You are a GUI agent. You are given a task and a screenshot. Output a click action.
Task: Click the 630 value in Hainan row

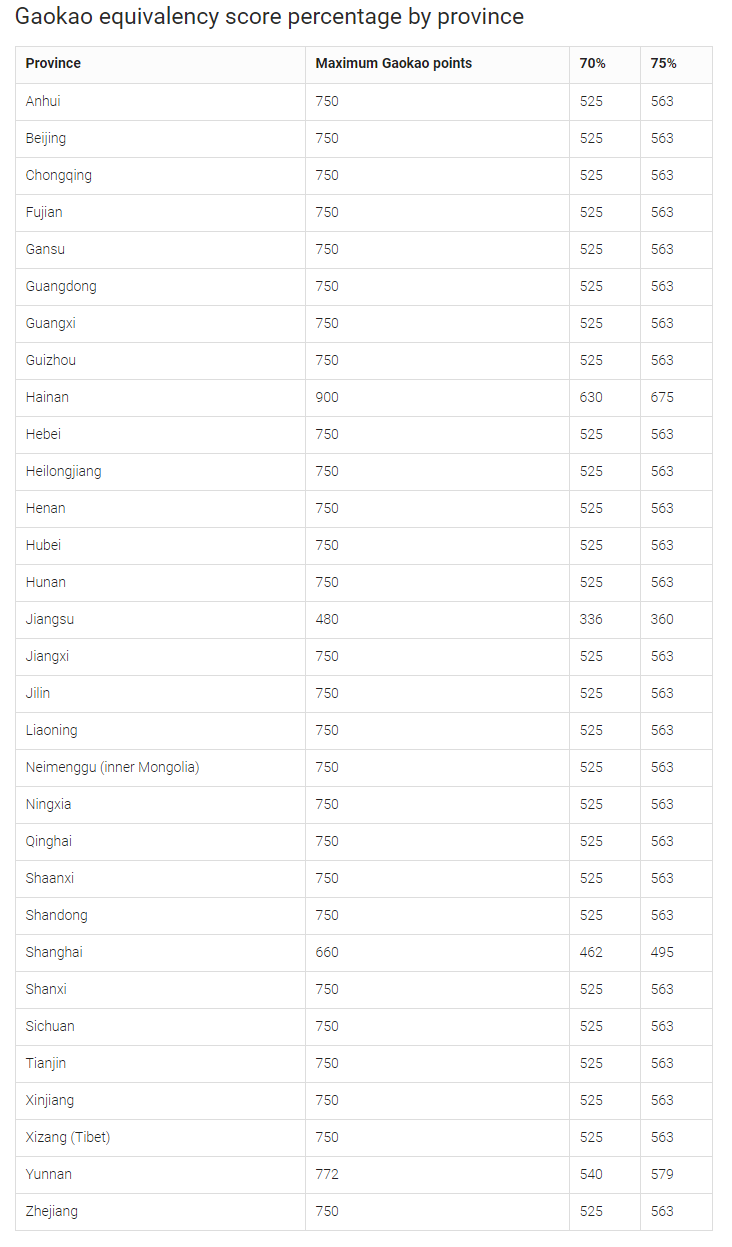(591, 397)
